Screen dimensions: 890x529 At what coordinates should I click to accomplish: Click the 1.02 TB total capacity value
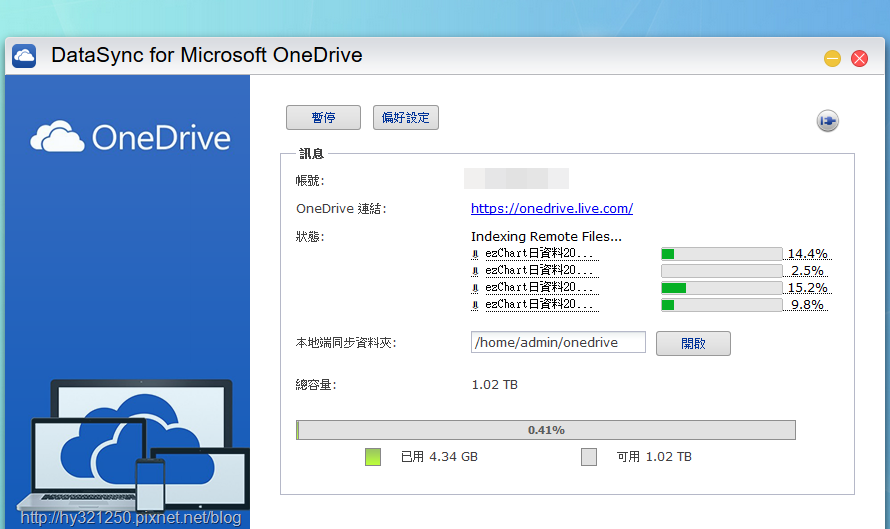tap(494, 385)
